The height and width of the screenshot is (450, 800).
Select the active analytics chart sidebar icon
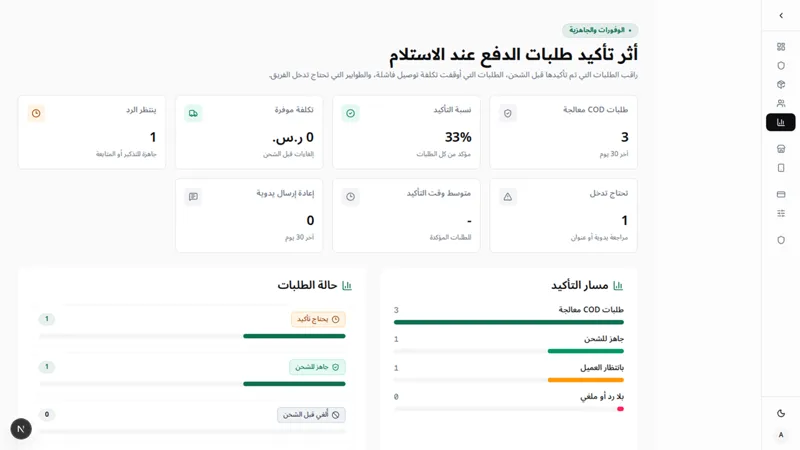pos(781,122)
